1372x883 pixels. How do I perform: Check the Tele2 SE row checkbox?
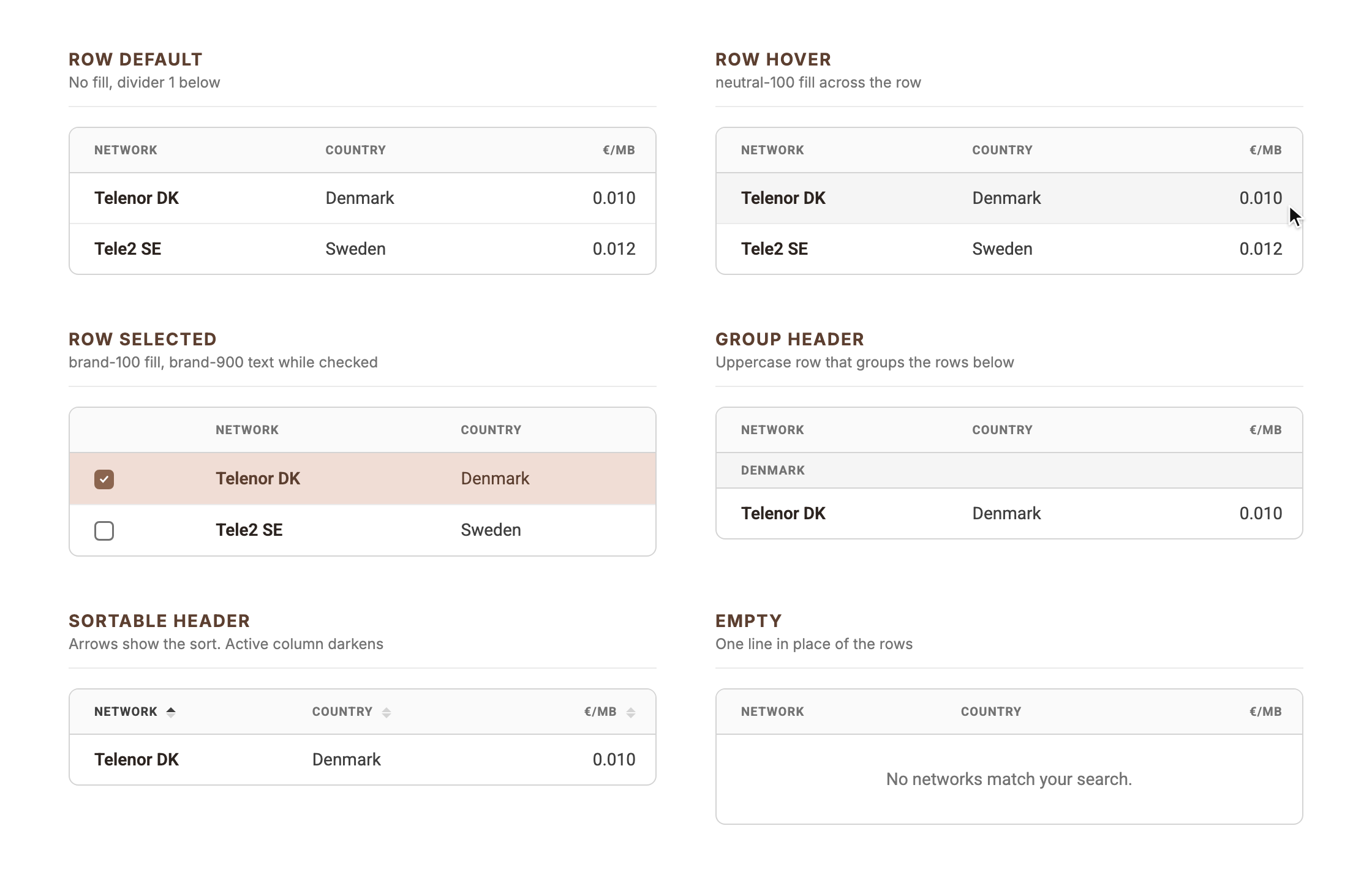[x=104, y=530]
